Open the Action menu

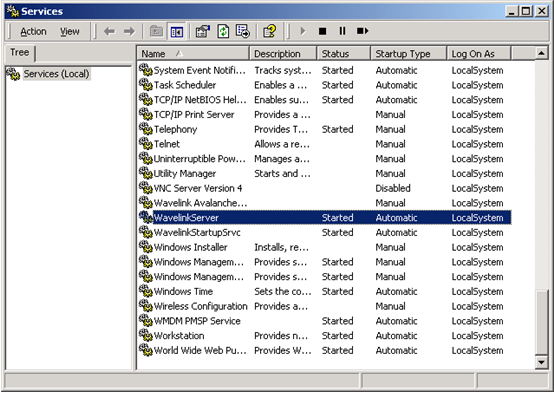click(x=33, y=32)
